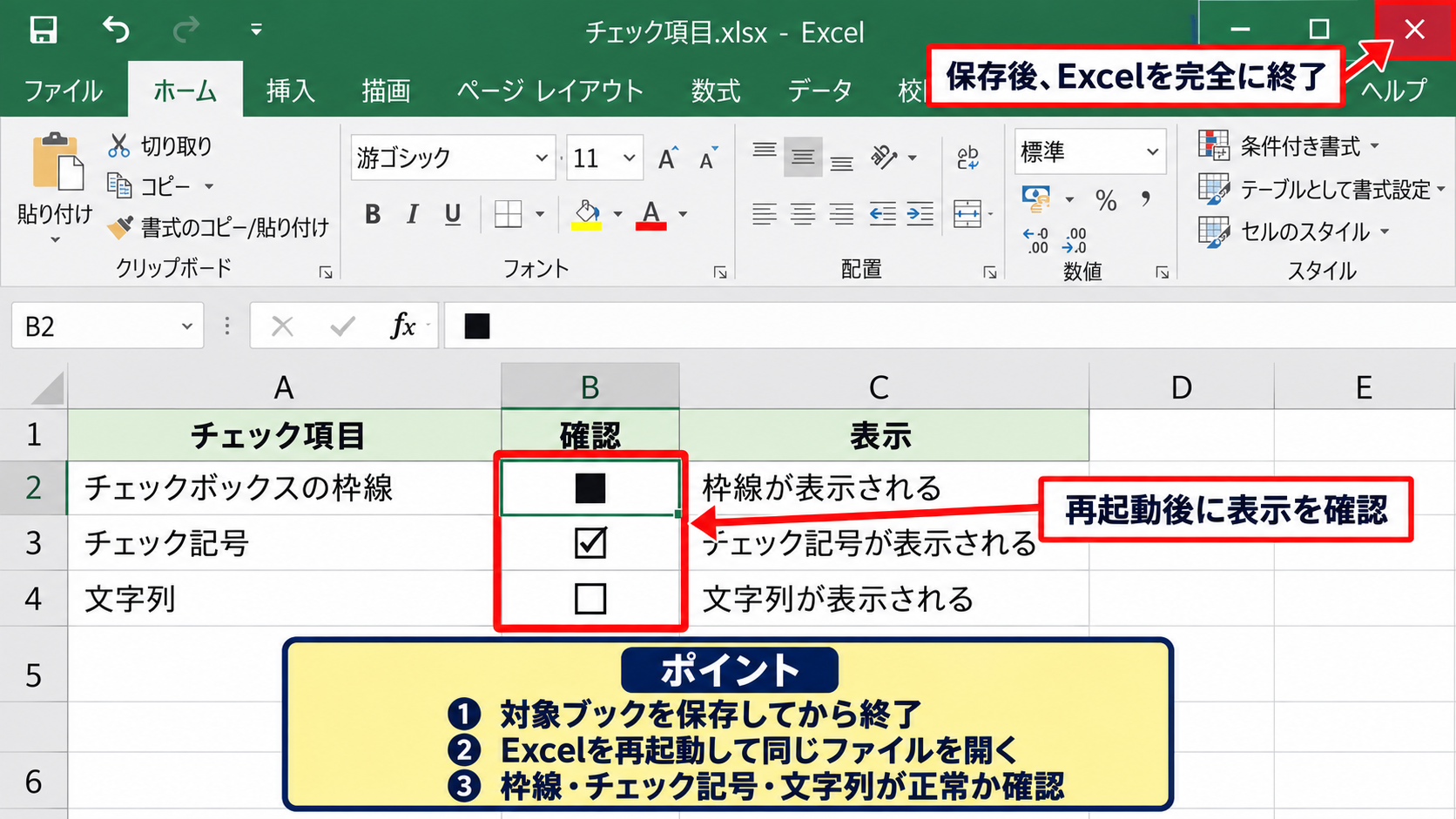Increase font size with large A
Image resolution: width=1456 pixels, height=819 pixels.
(x=668, y=158)
